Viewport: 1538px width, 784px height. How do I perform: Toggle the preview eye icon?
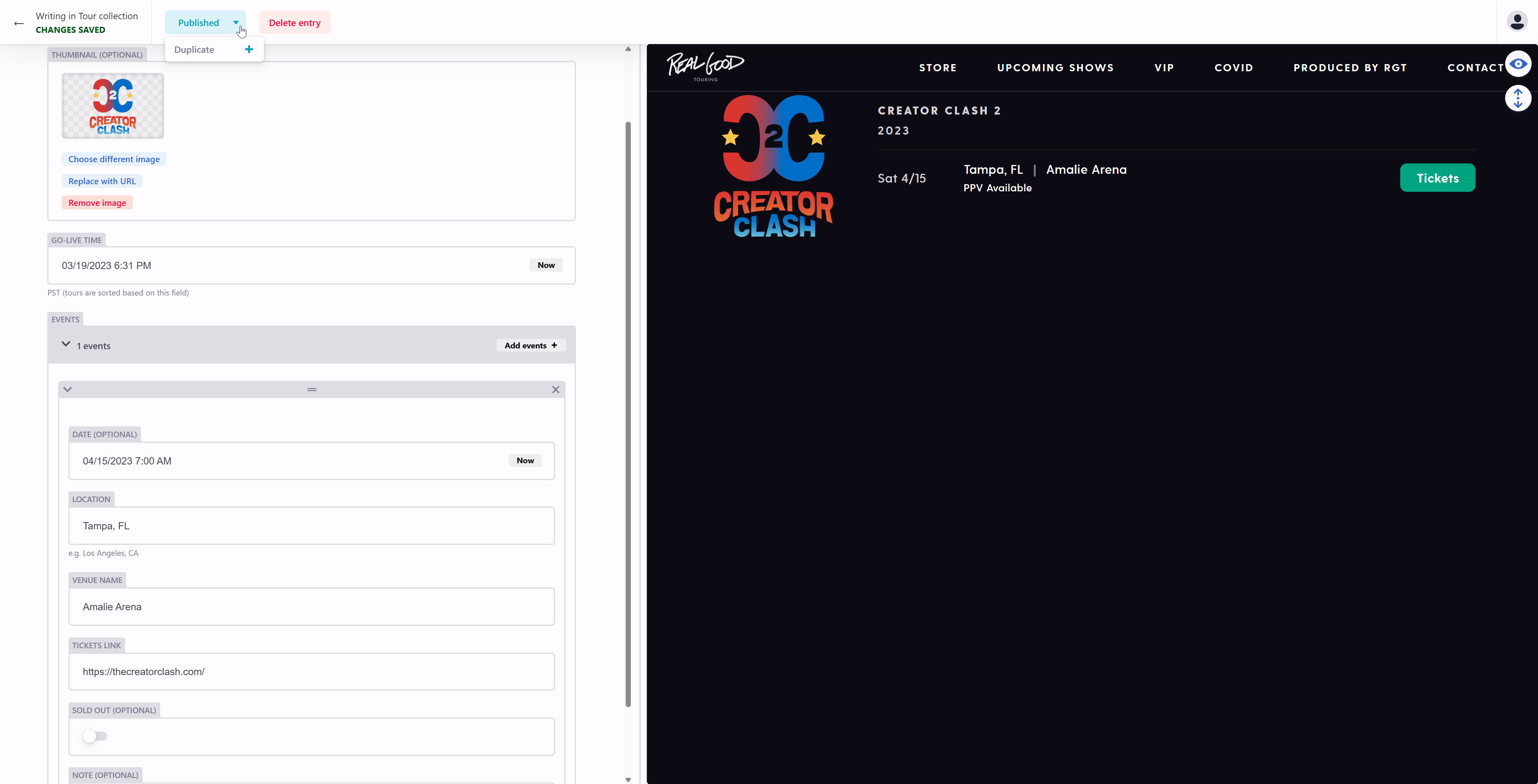pos(1518,64)
